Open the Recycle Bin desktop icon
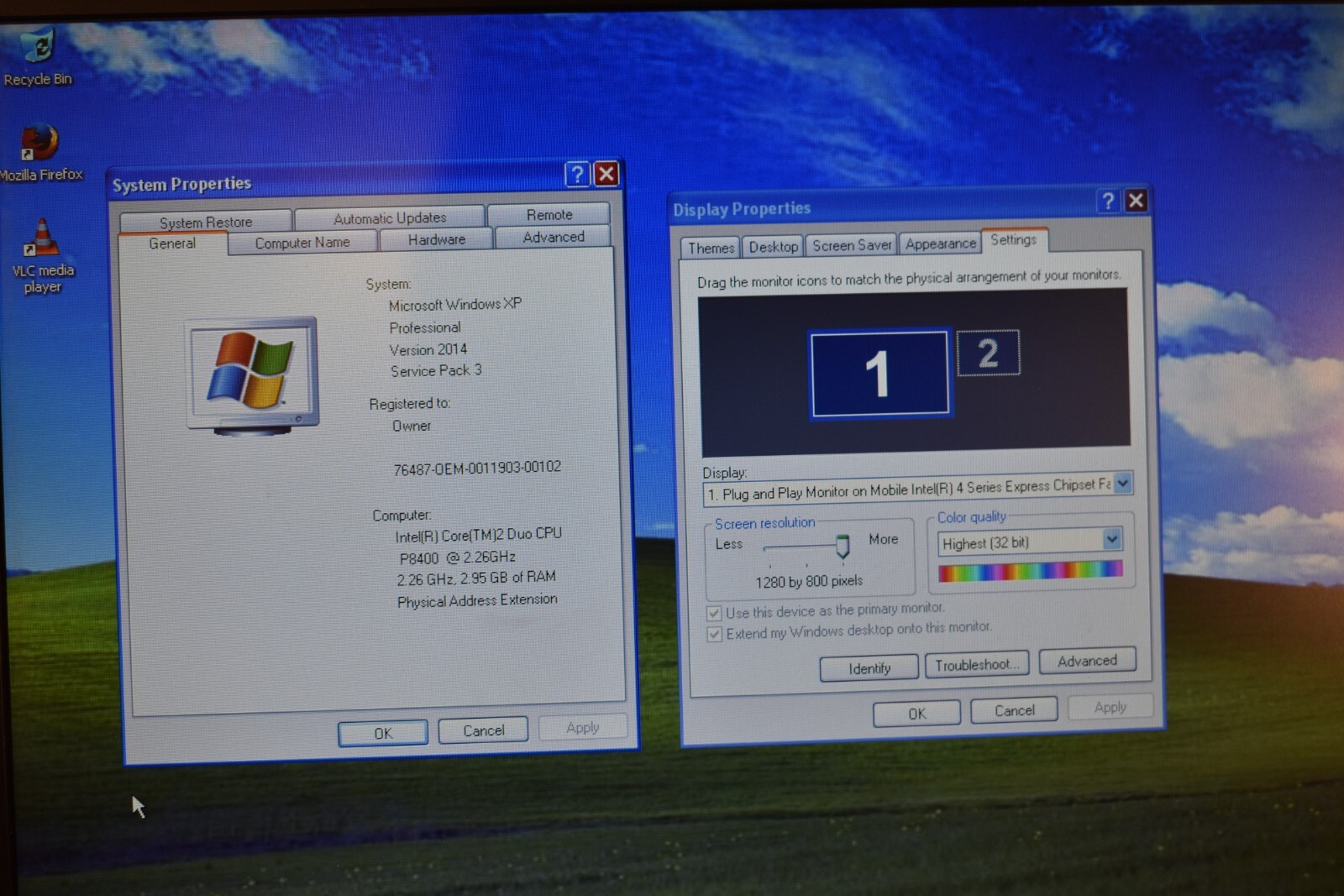Screen dimensions: 1344x896 pos(38,56)
